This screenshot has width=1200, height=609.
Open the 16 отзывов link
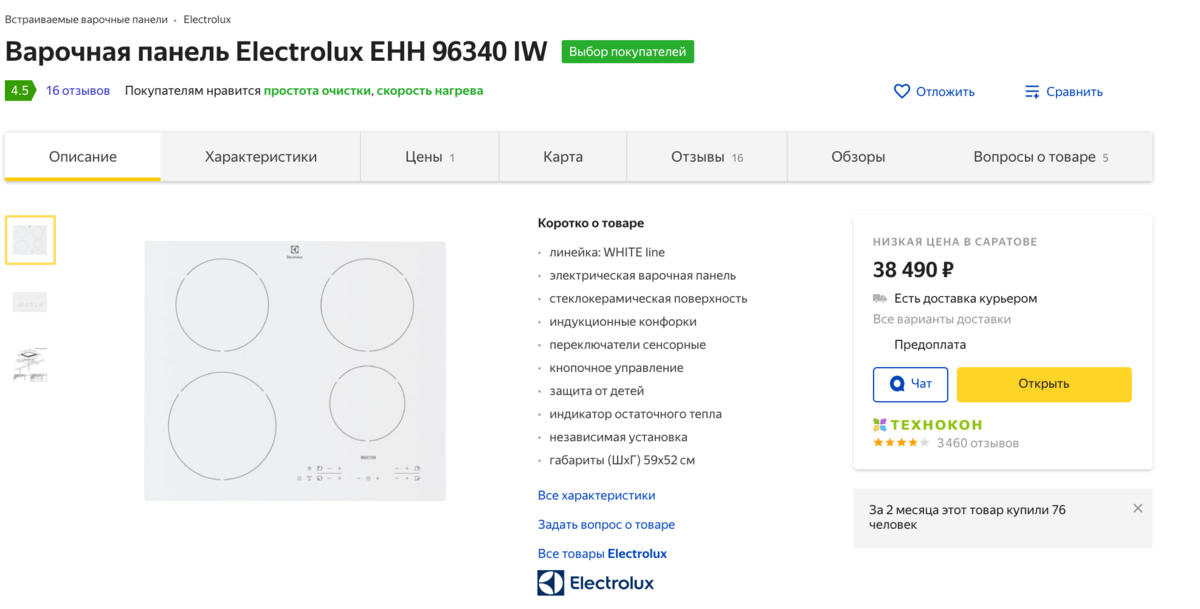78,90
